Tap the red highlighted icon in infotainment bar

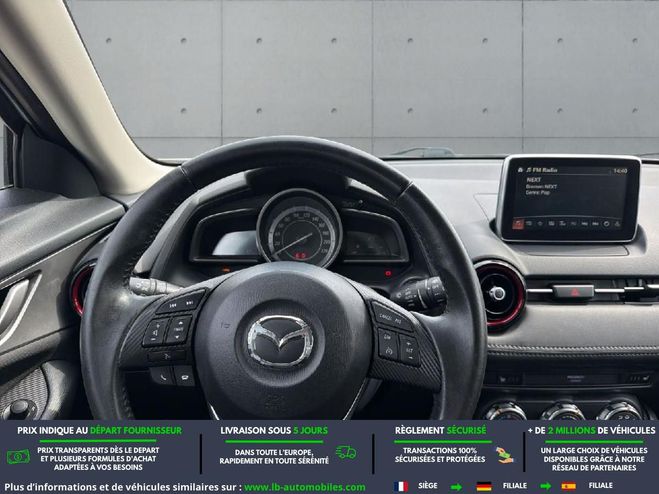tap(518, 224)
